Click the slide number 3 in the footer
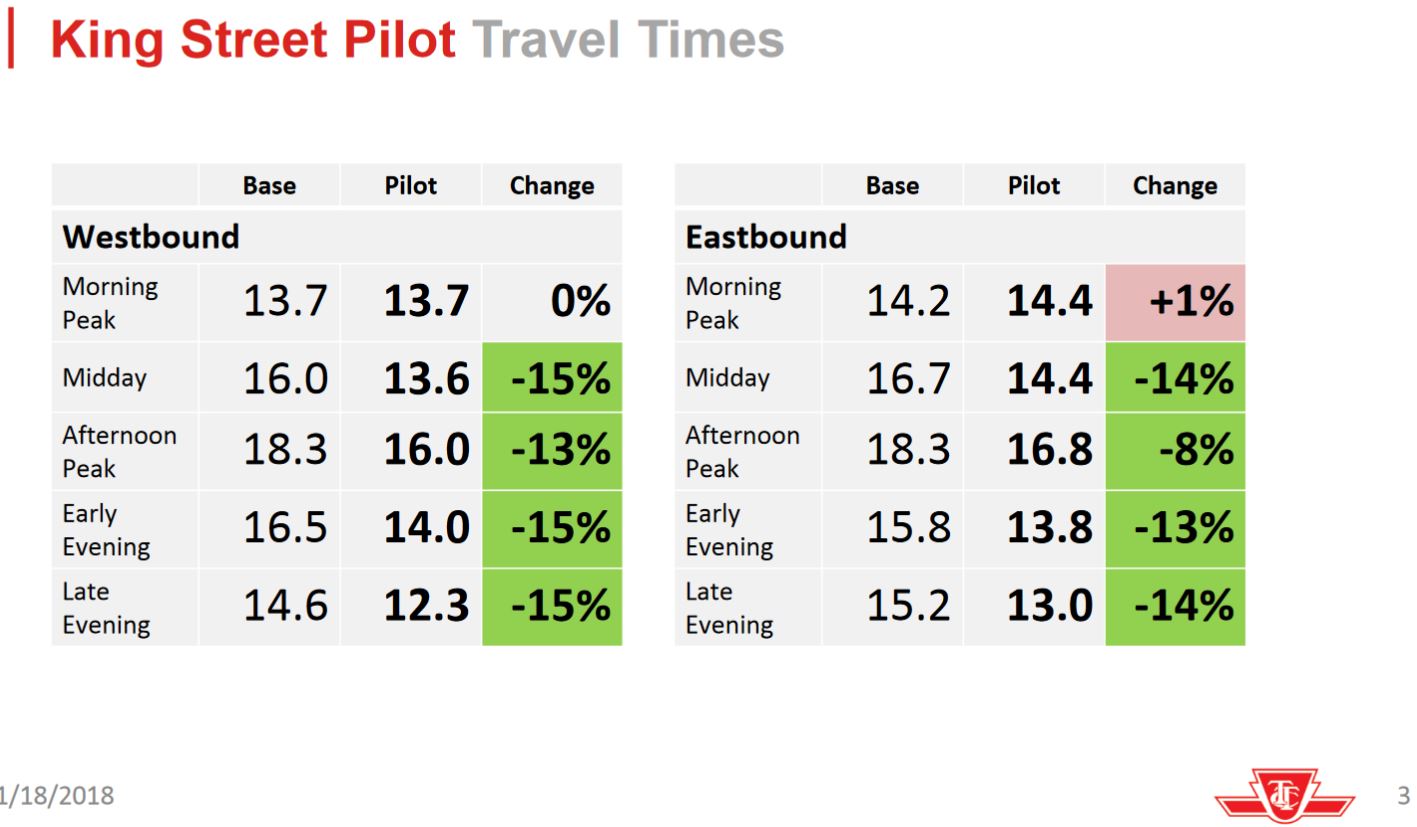The height and width of the screenshot is (827, 1417). point(1403,796)
